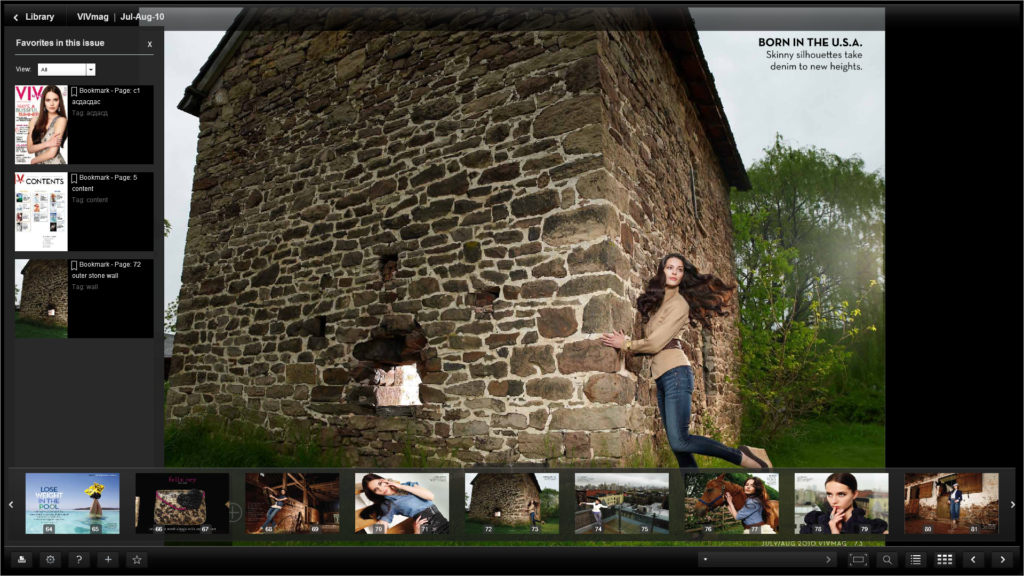
Task: Open the print options icon
Action: 21,559
